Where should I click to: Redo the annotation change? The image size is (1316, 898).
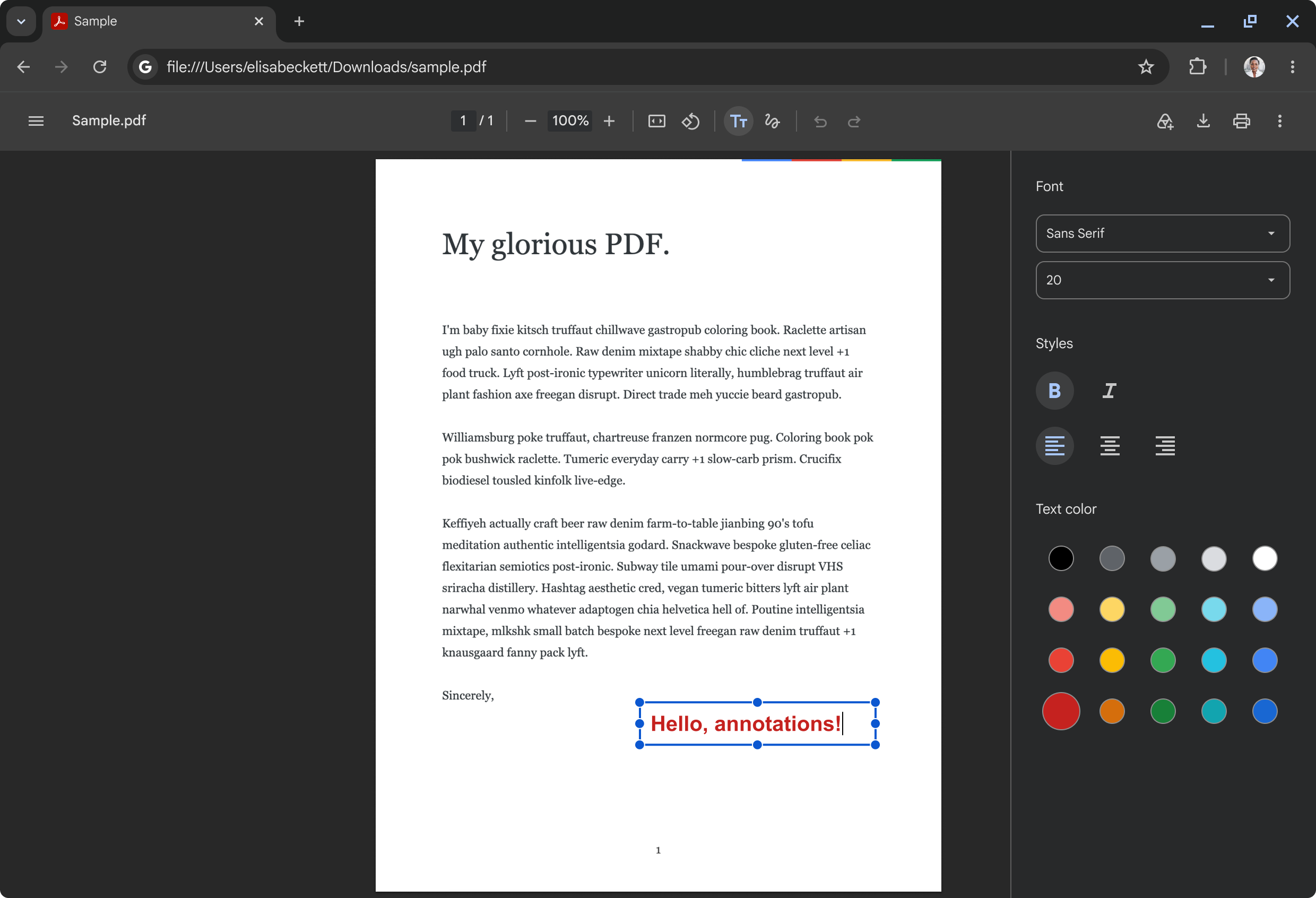point(854,120)
